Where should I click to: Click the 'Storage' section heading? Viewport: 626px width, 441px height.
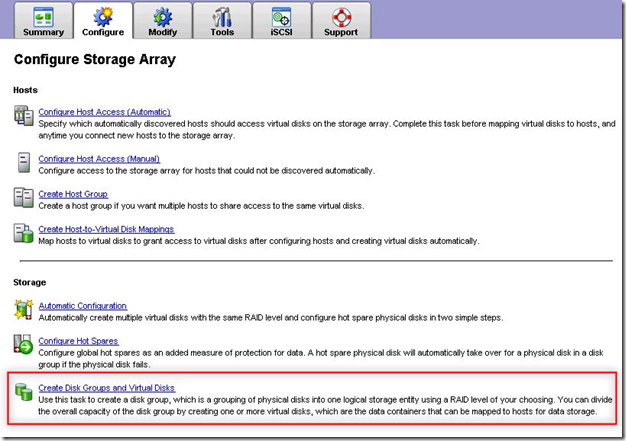click(30, 283)
